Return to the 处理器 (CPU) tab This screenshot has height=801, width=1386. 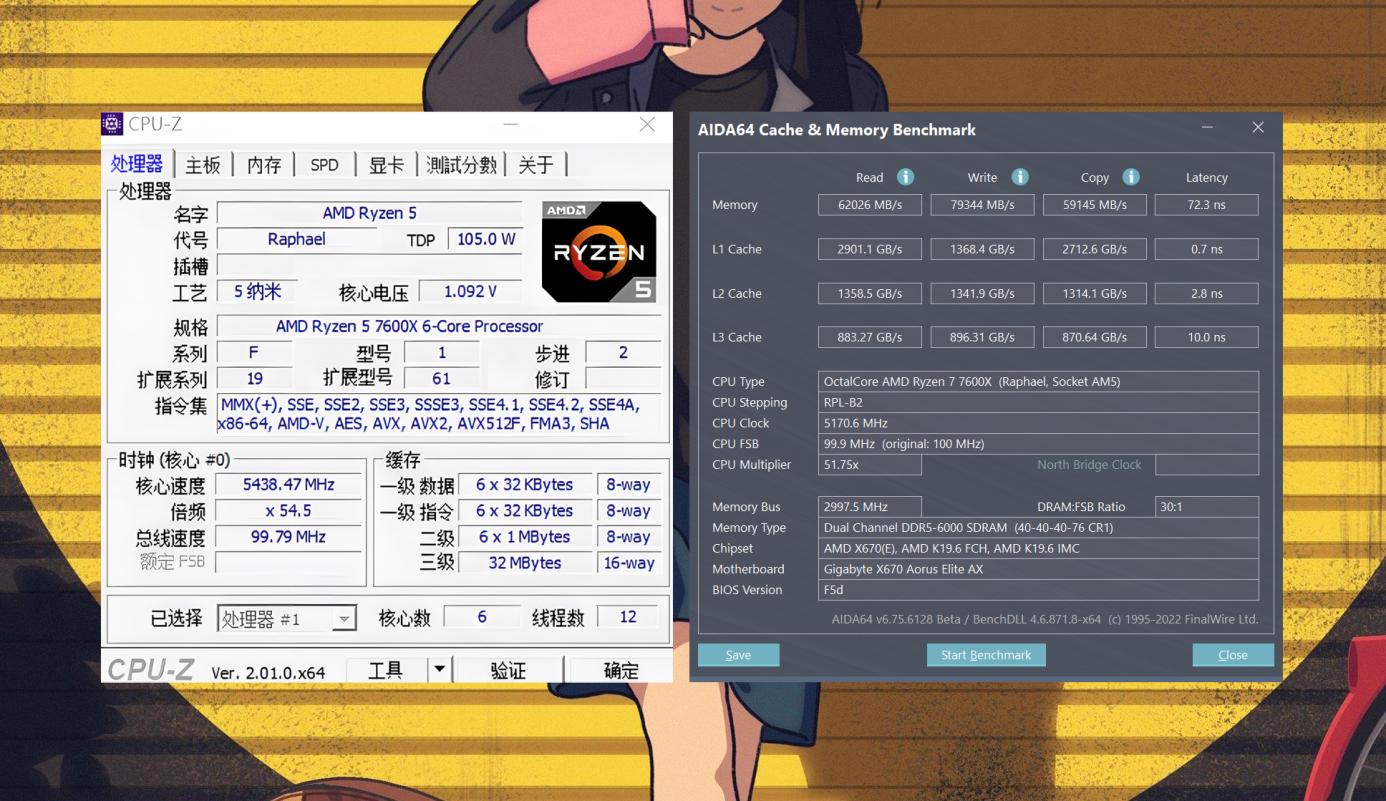[x=136, y=164]
